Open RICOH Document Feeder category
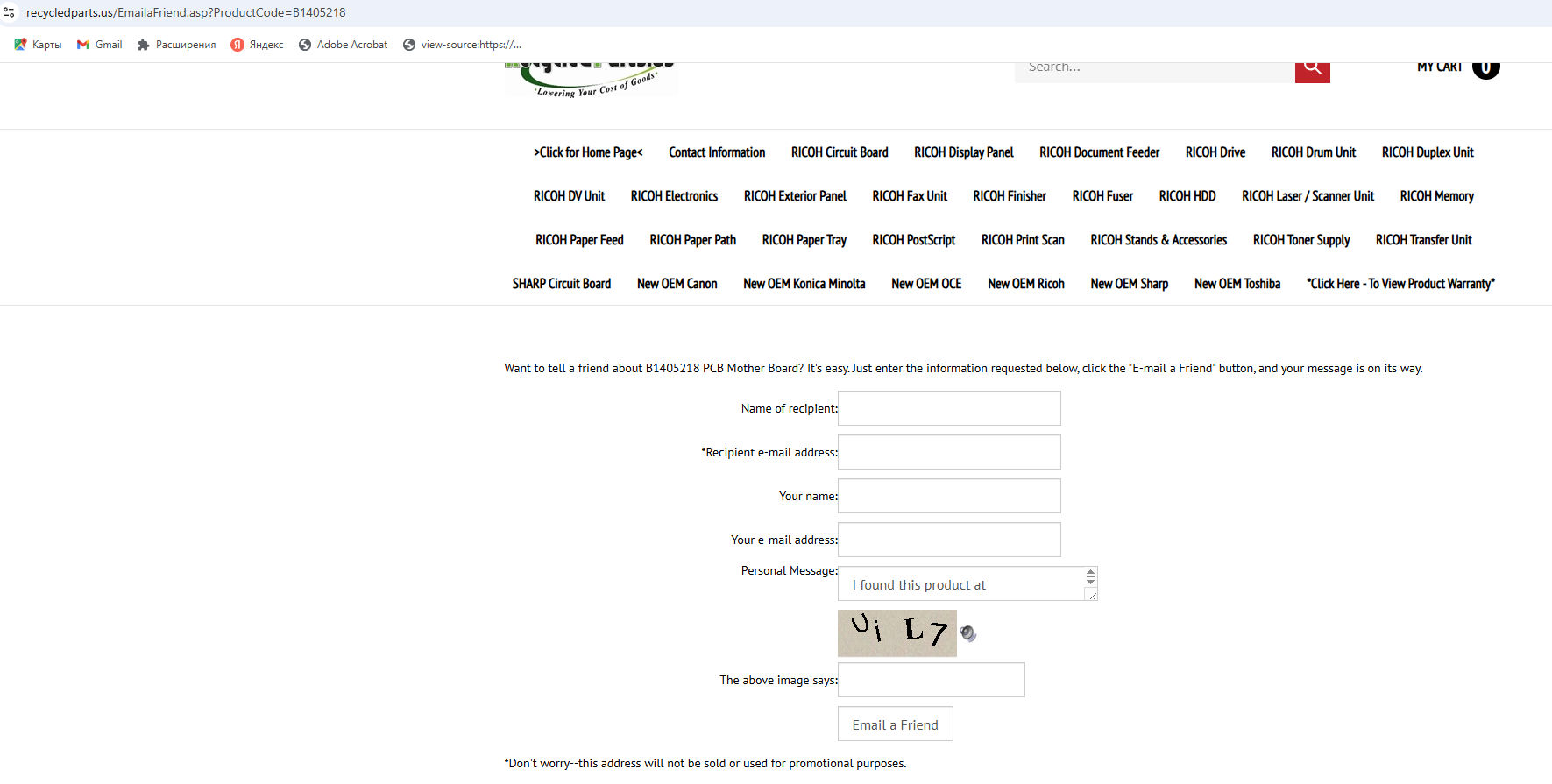Image resolution: width=1552 pixels, height=784 pixels. (1099, 152)
